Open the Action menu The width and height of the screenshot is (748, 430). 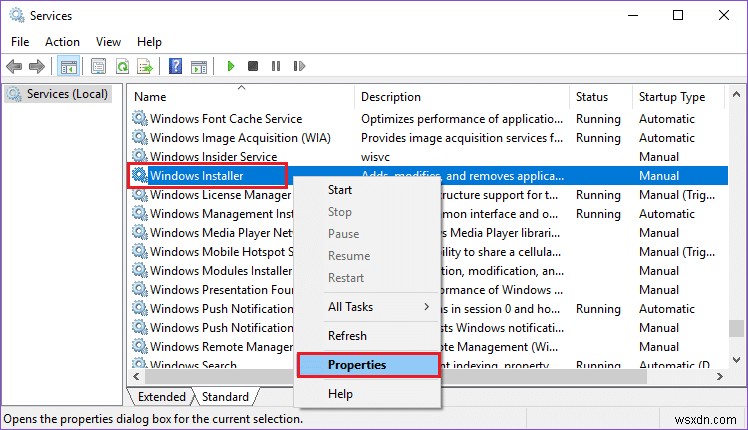(62, 42)
